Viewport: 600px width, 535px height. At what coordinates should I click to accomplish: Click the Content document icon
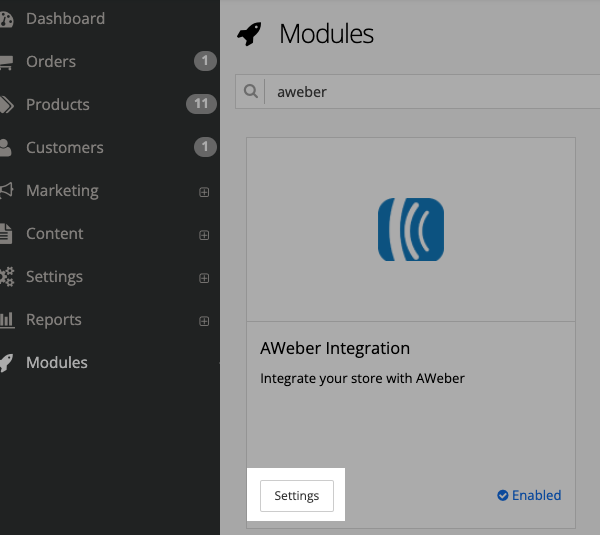7,234
